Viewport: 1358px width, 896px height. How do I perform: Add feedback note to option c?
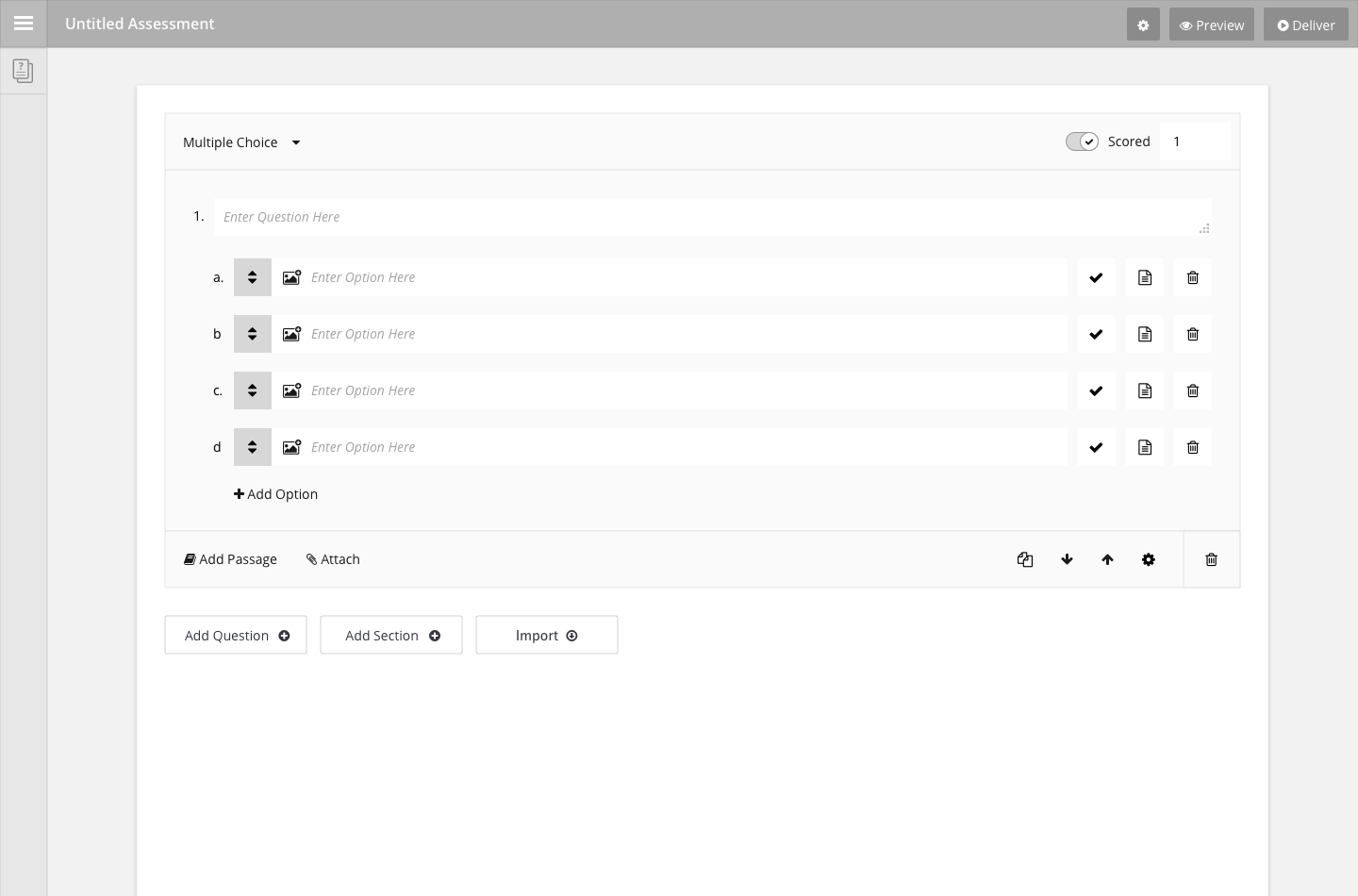(1144, 390)
